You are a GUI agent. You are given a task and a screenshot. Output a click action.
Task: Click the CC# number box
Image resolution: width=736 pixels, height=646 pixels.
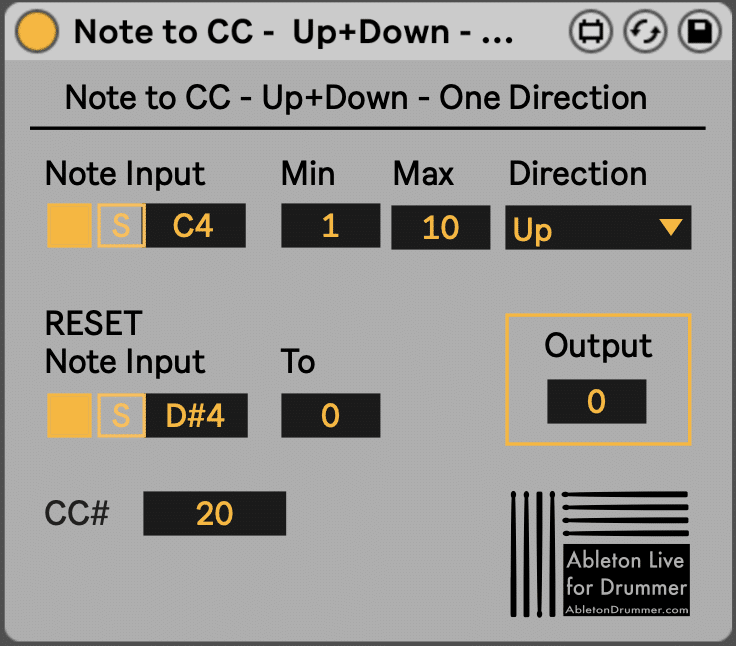click(214, 513)
